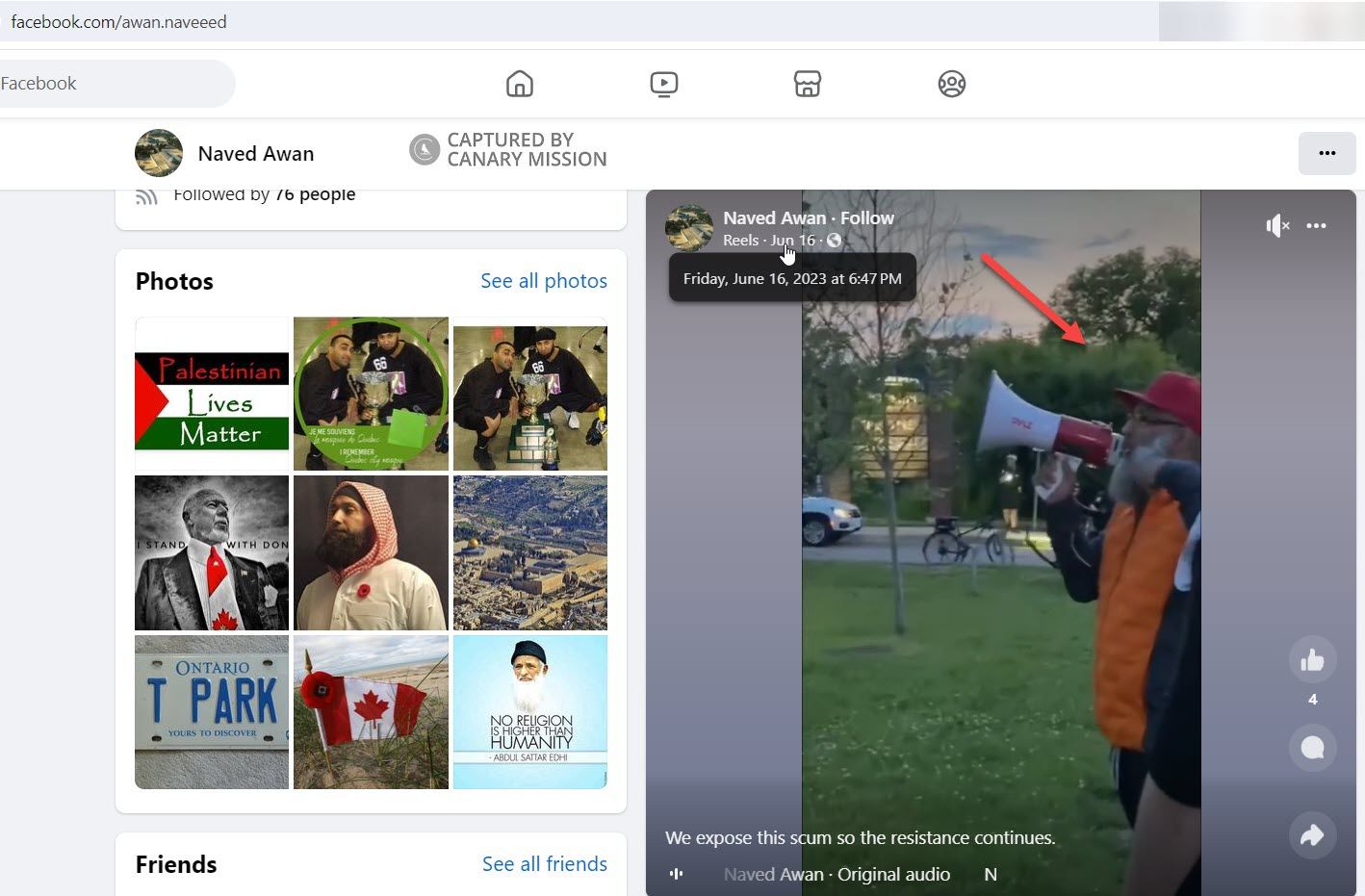This screenshot has height=896, width=1365.
Task: Open the Canadian flag with poppy photo
Action: coord(371,711)
